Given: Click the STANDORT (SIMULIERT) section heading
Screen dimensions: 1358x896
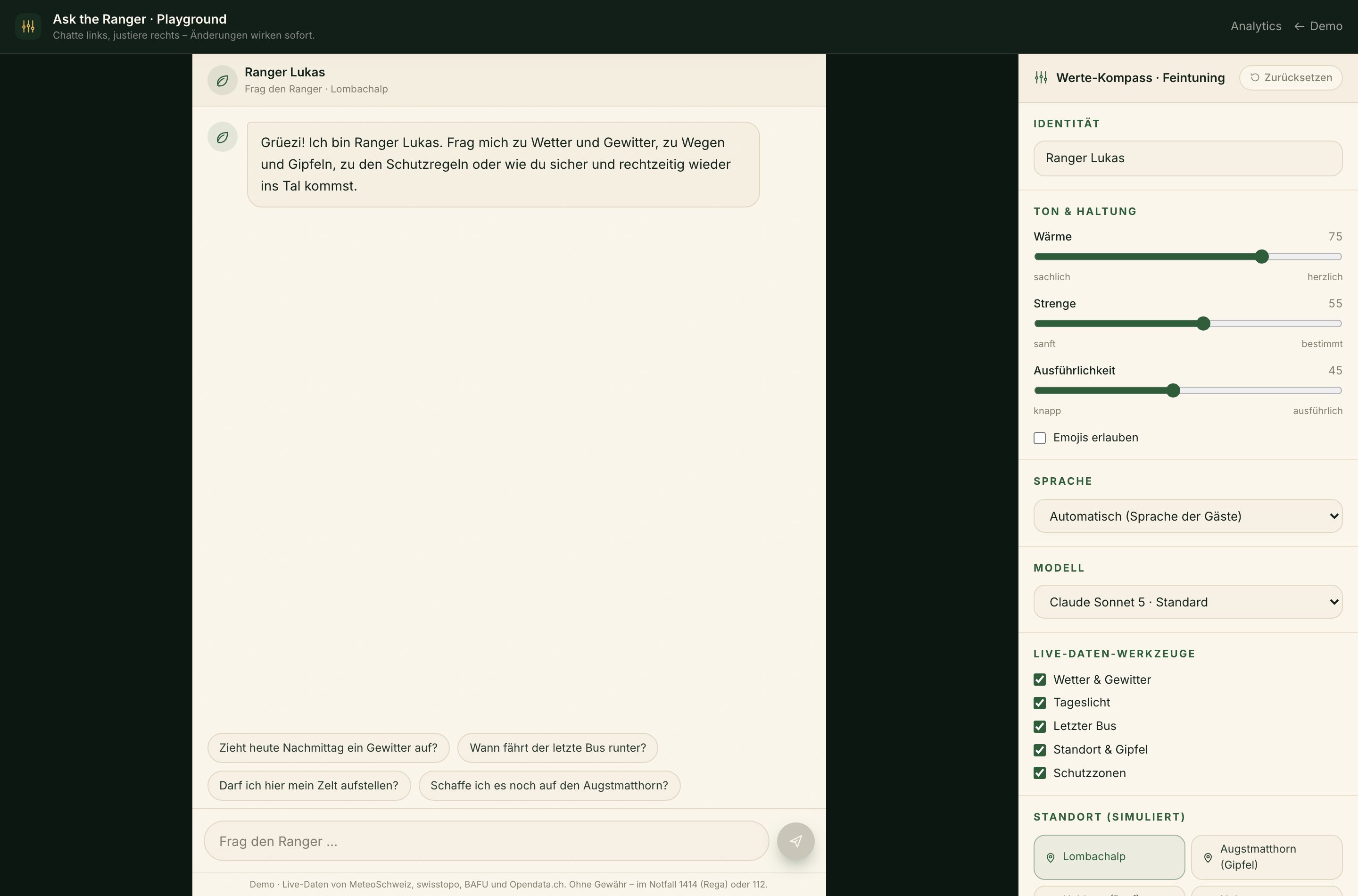Looking at the screenshot, I should point(1109,817).
